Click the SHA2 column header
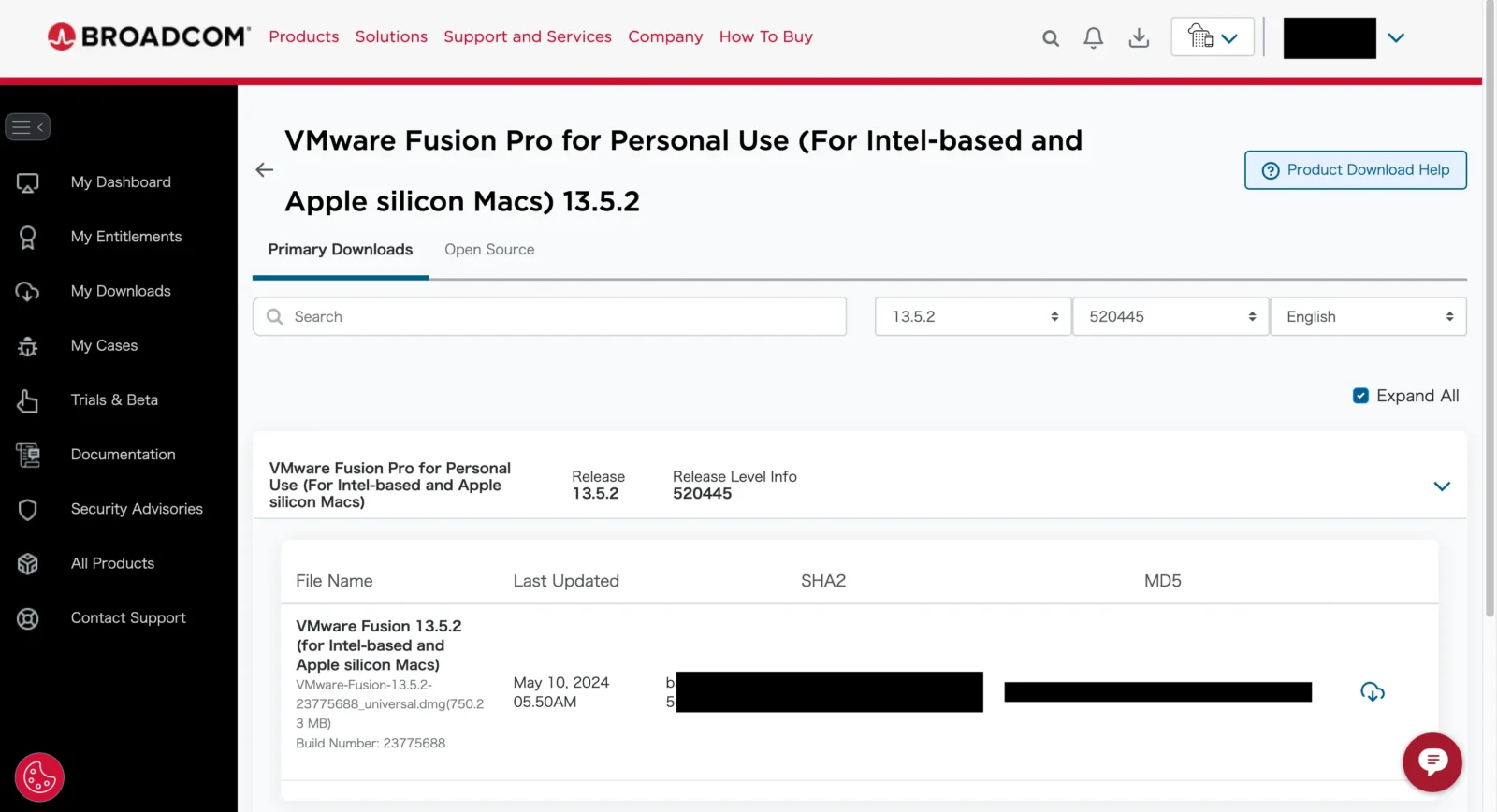This screenshot has height=812, width=1497. pos(823,581)
